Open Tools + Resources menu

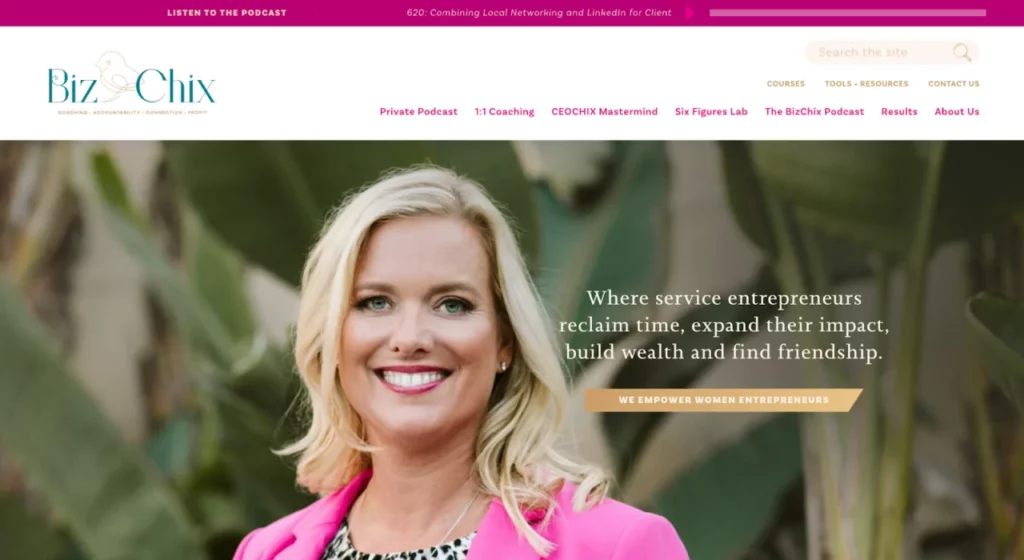866,84
